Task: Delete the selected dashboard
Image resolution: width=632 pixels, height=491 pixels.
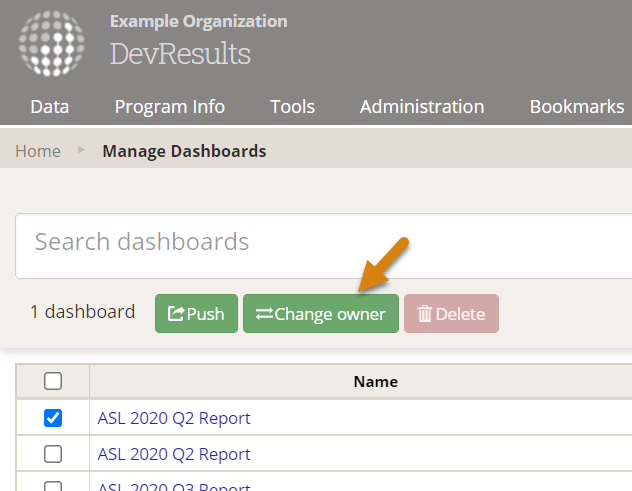Action: (x=451, y=314)
